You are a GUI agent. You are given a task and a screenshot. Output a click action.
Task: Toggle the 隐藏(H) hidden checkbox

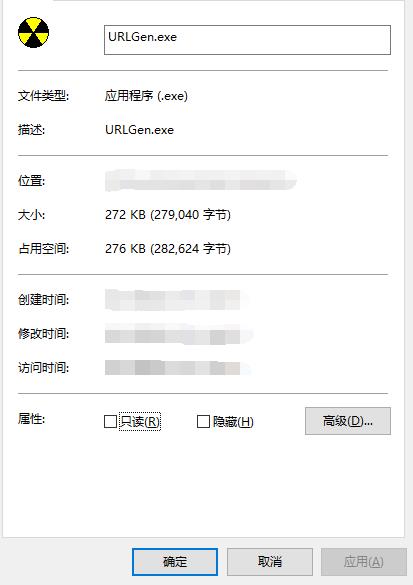pos(203,422)
